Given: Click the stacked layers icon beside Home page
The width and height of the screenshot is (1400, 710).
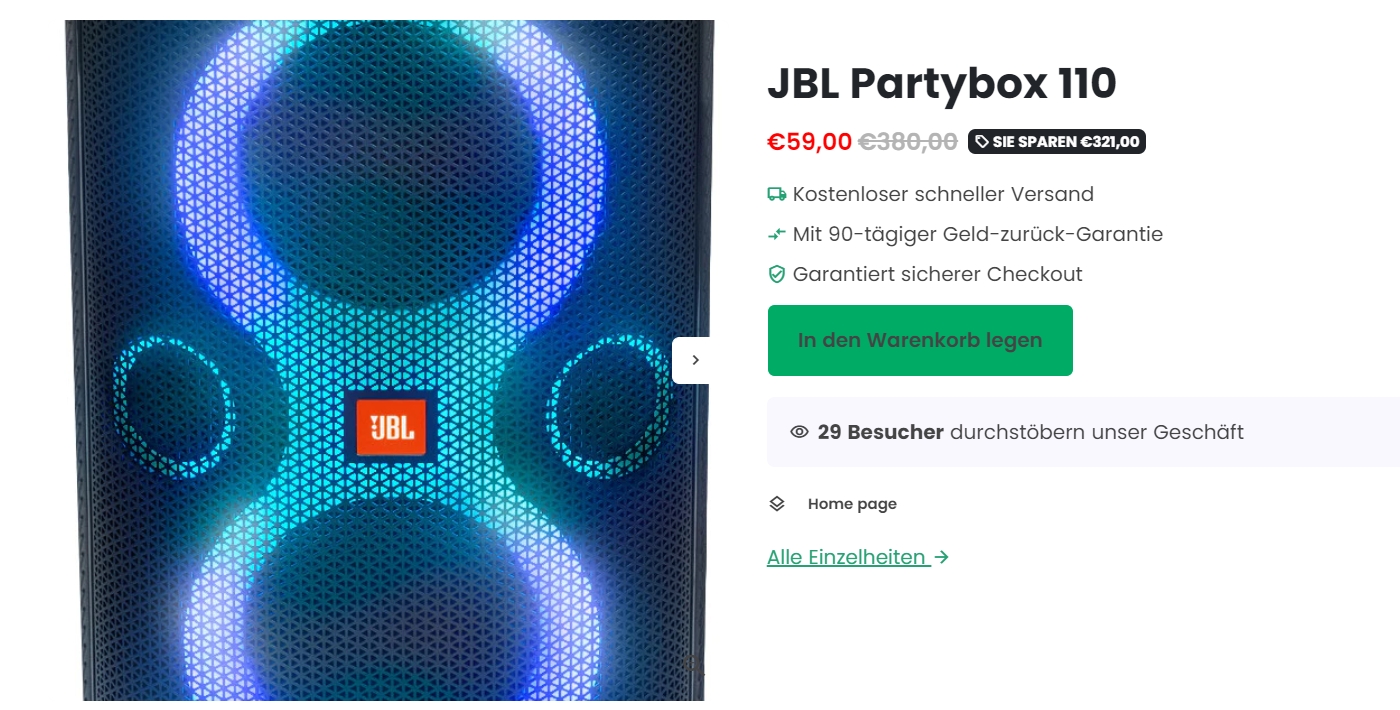Looking at the screenshot, I should pyautogui.click(x=777, y=504).
